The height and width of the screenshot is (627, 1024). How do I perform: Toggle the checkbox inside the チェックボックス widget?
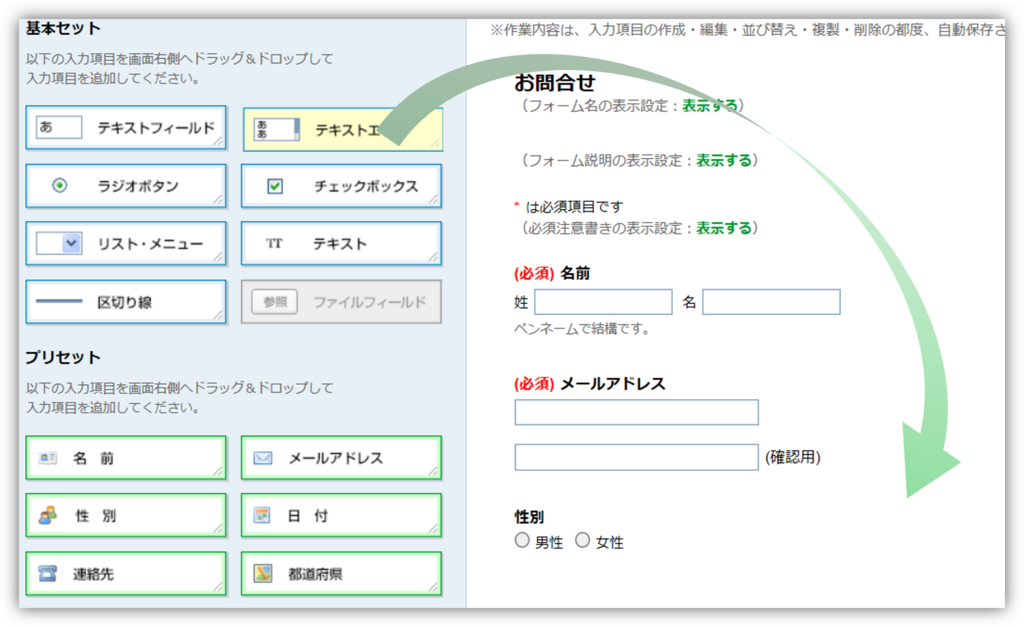(274, 185)
